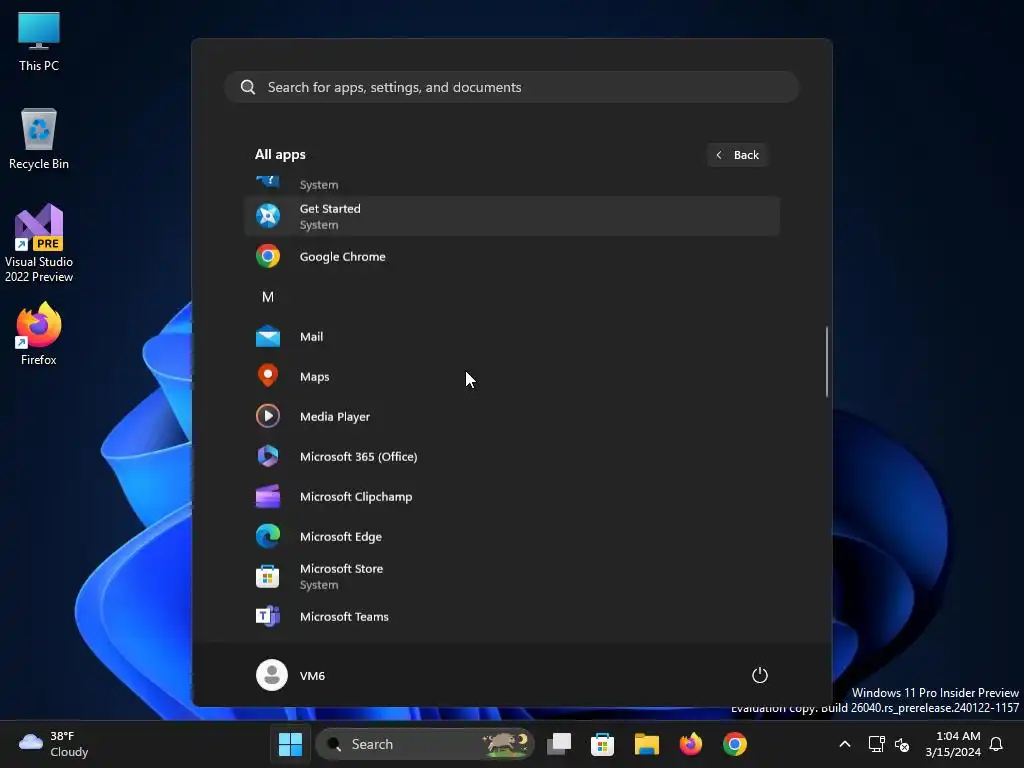Open the network status tray icon
Viewport: 1024px width, 768px height.
tap(876, 744)
